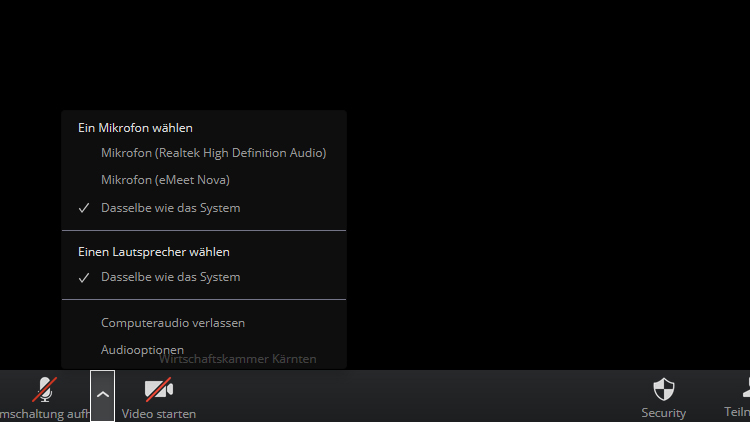The image size is (750, 422).
Task: Choose Mikrofon (eMeet Nova) as microphone
Action: [165, 180]
